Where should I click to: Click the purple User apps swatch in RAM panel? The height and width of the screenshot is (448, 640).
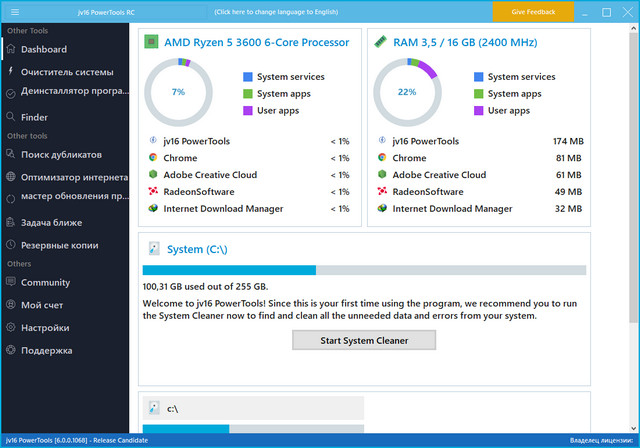click(x=477, y=110)
